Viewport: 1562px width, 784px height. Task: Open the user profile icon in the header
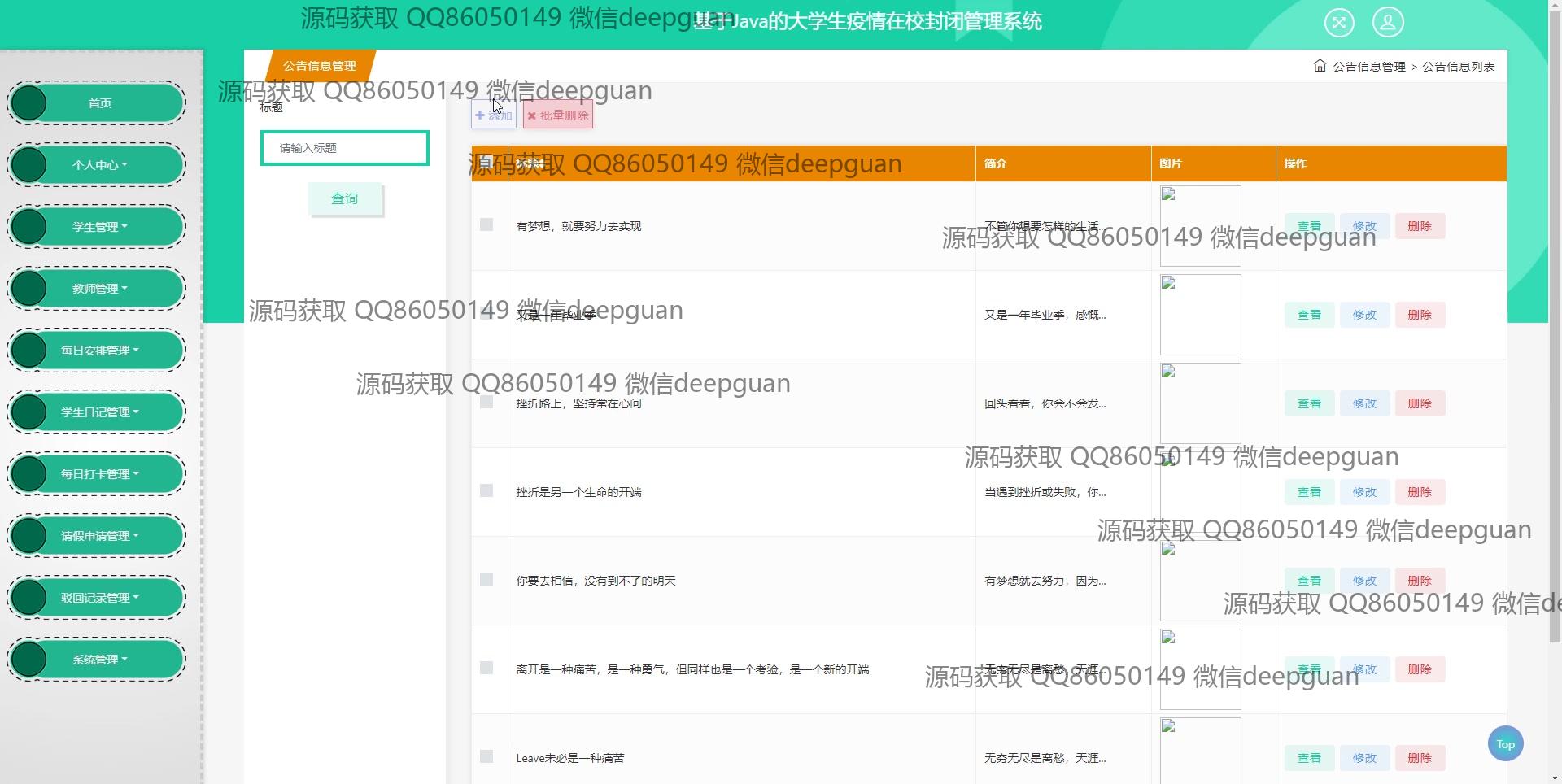[1388, 22]
